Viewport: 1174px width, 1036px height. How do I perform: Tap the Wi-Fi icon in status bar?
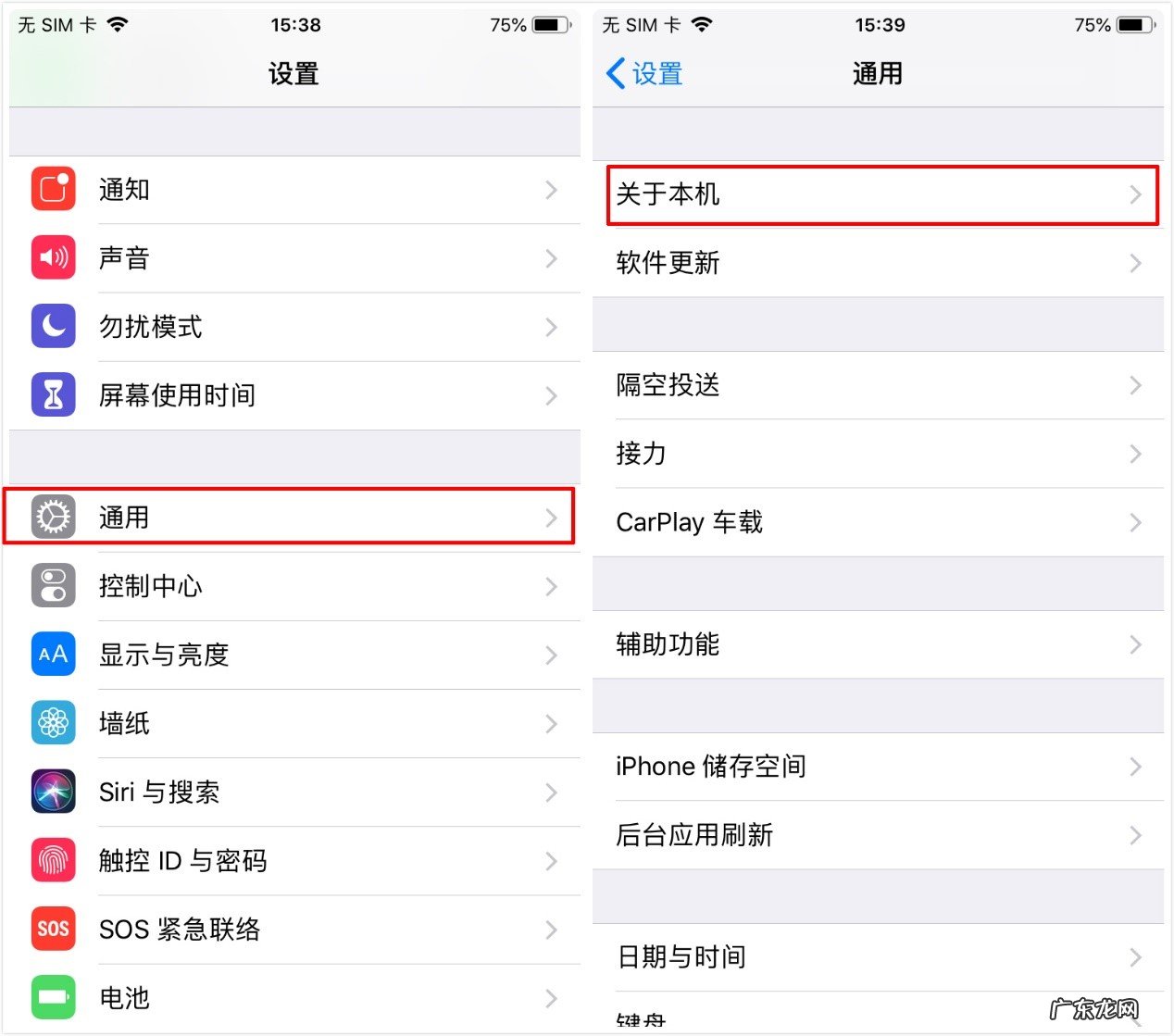coord(117,24)
